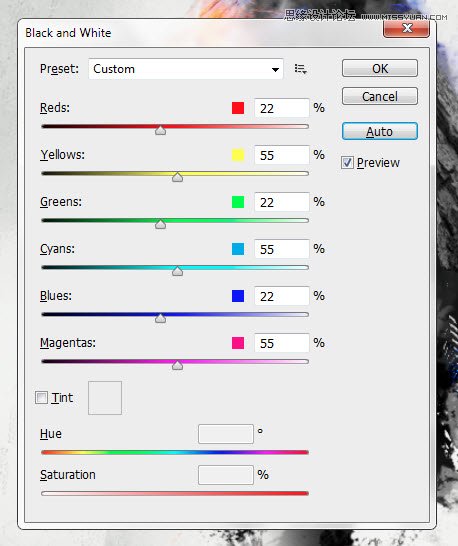Screen dimensions: 458x546
Task: Enable the Tint checkbox
Action: point(41,398)
